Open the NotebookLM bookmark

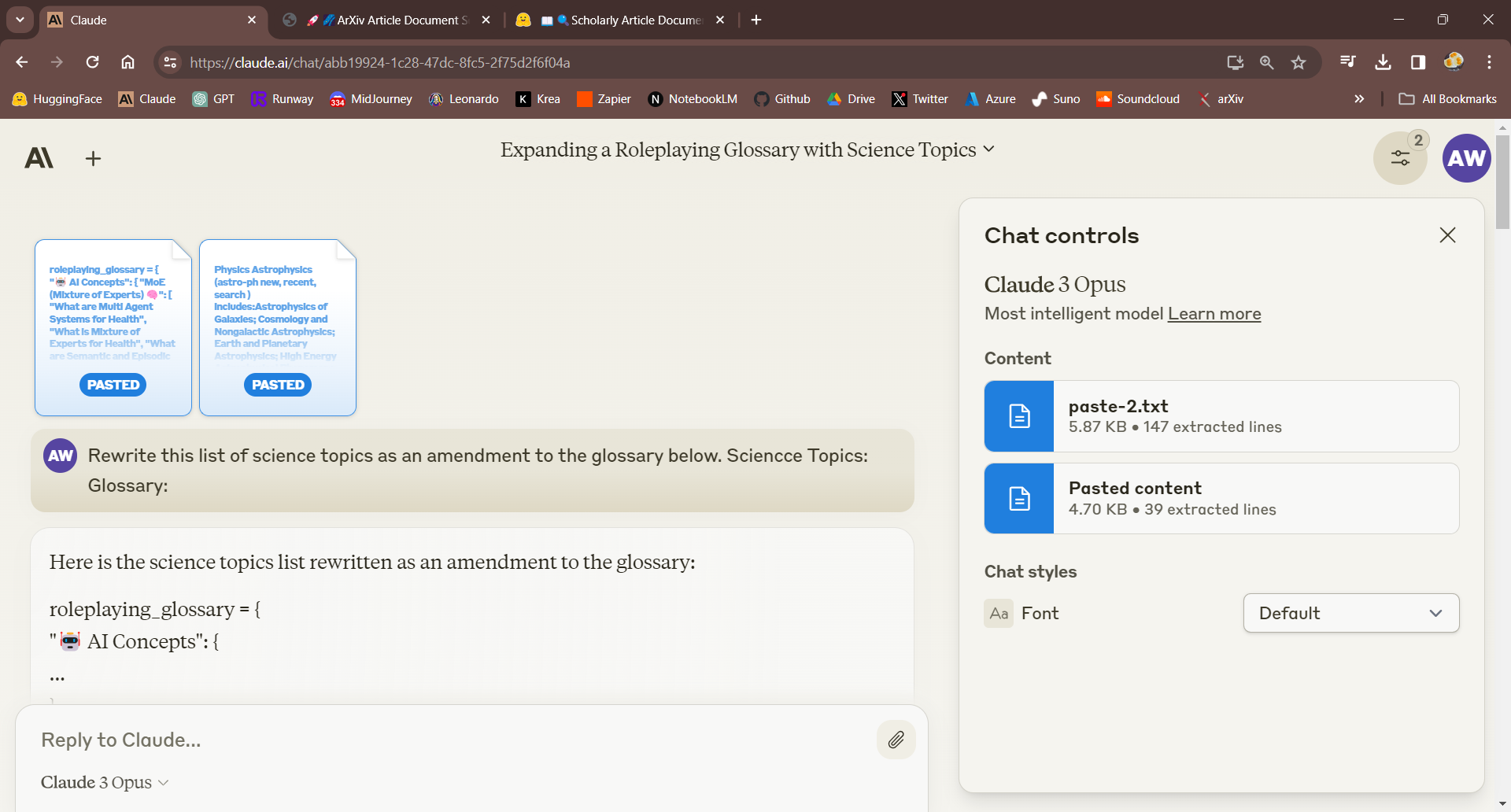[x=693, y=99]
